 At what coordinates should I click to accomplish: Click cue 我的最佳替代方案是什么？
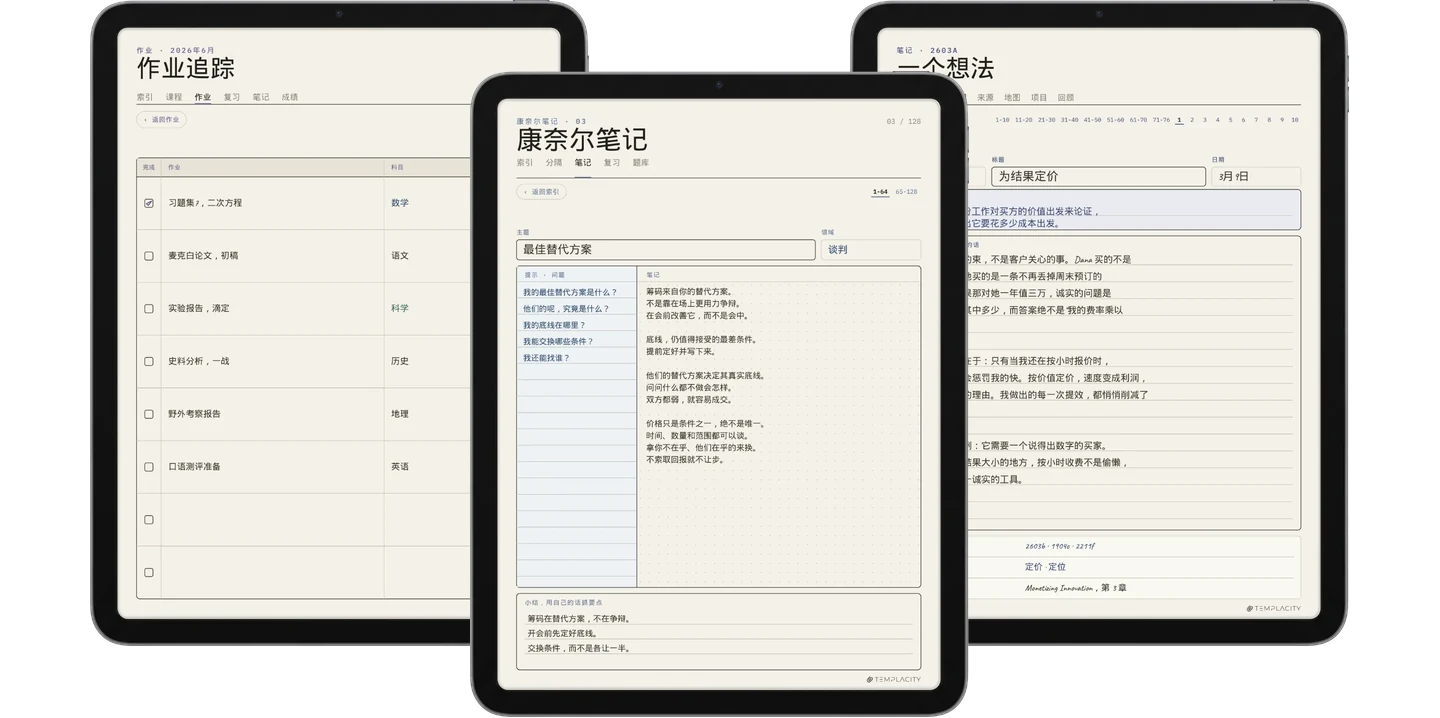point(570,292)
